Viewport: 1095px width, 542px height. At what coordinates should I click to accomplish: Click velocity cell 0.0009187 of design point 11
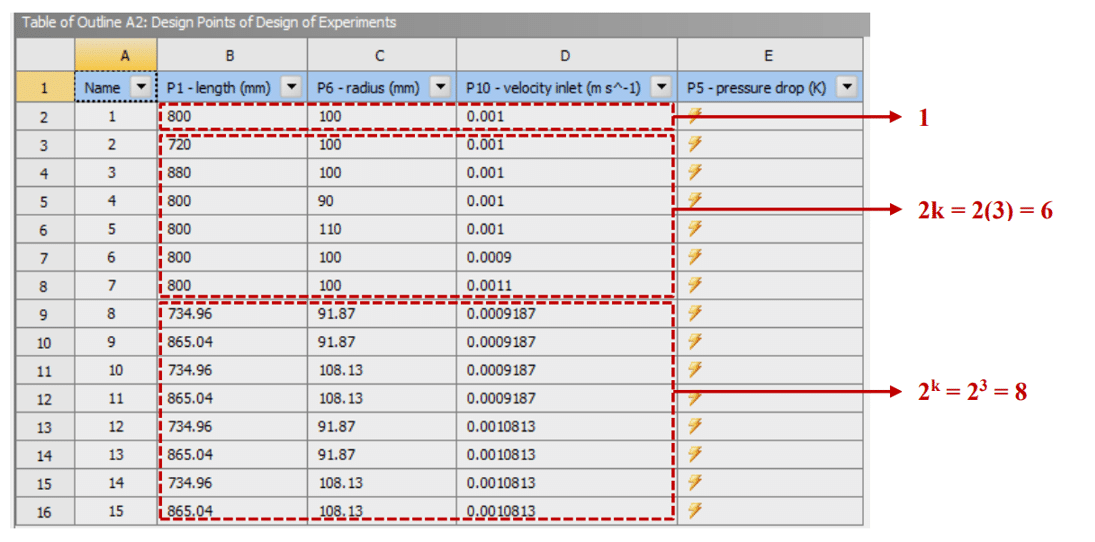[x=567, y=398]
